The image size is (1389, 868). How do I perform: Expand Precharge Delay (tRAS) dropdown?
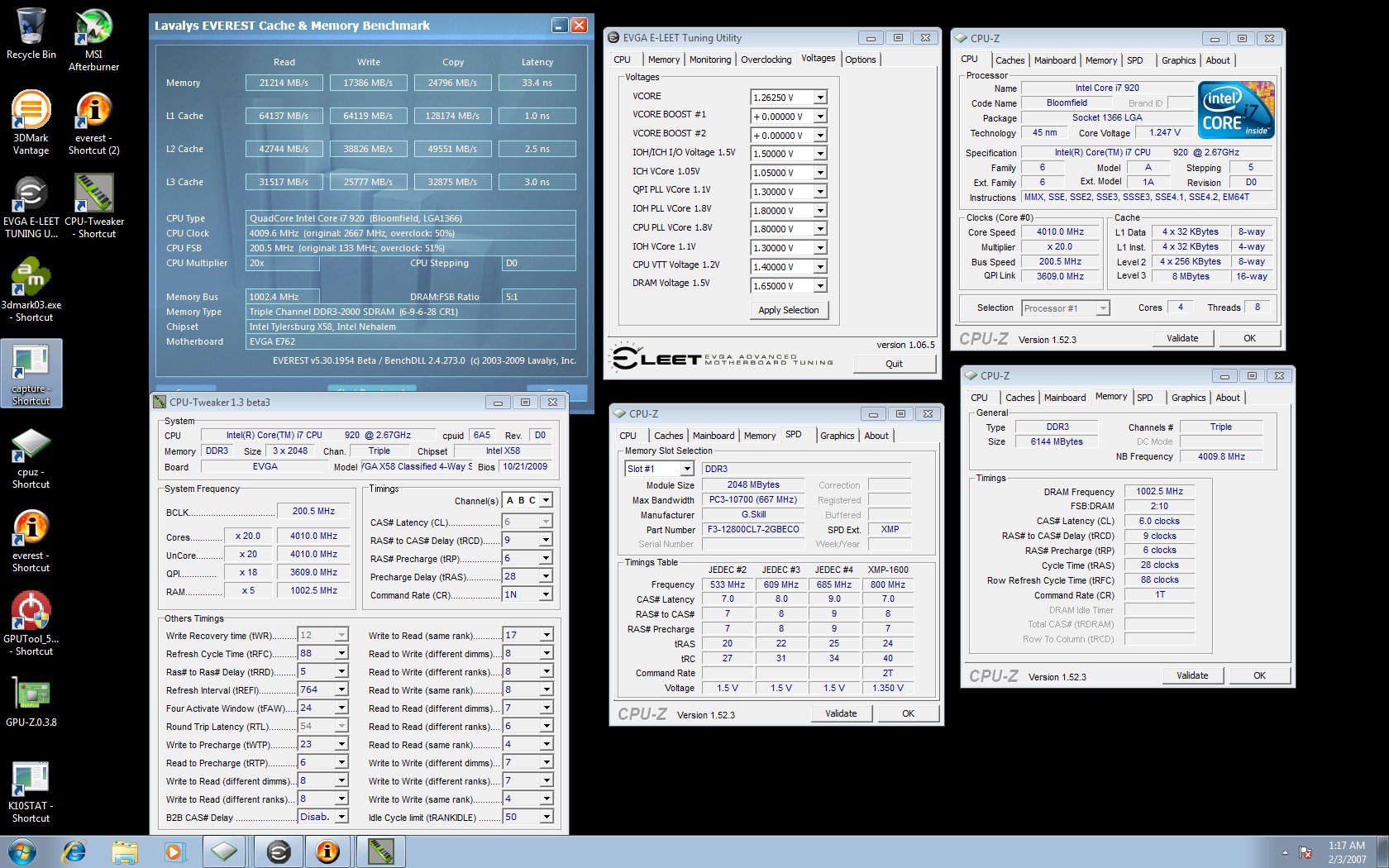click(547, 576)
